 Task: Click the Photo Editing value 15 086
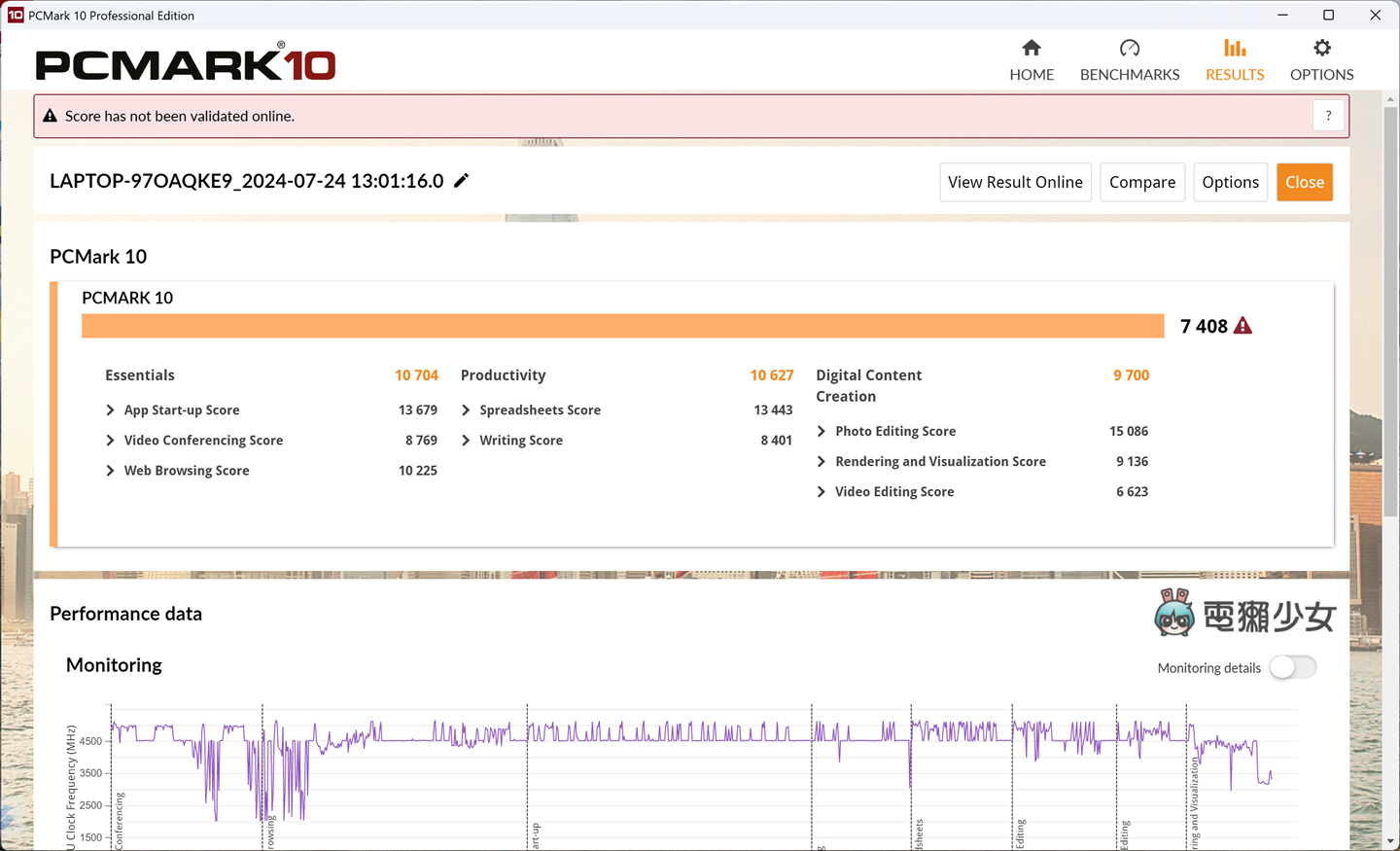pos(1129,432)
